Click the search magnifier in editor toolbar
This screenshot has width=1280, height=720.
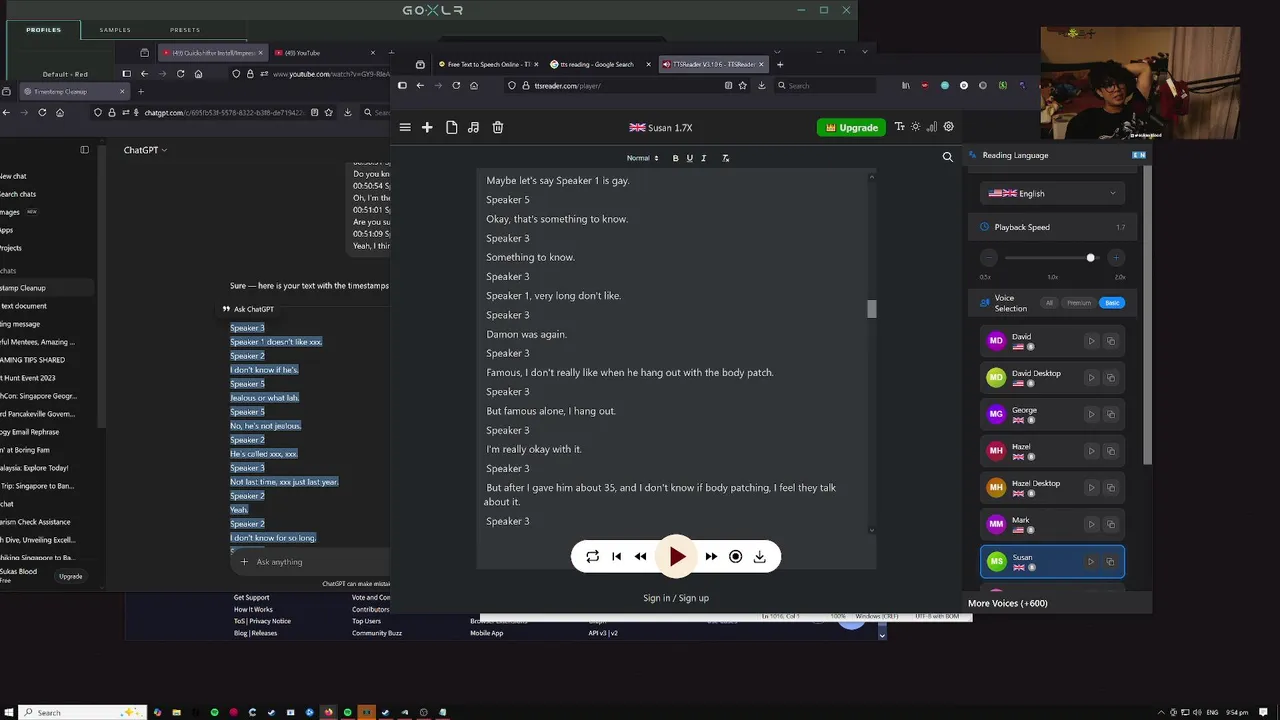(948, 157)
